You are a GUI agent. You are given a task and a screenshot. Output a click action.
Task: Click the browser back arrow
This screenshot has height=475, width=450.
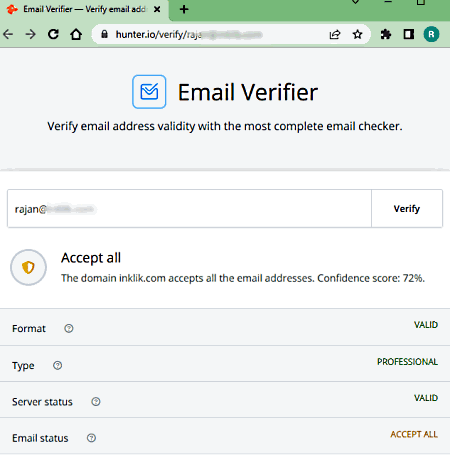pyautogui.click(x=8, y=34)
